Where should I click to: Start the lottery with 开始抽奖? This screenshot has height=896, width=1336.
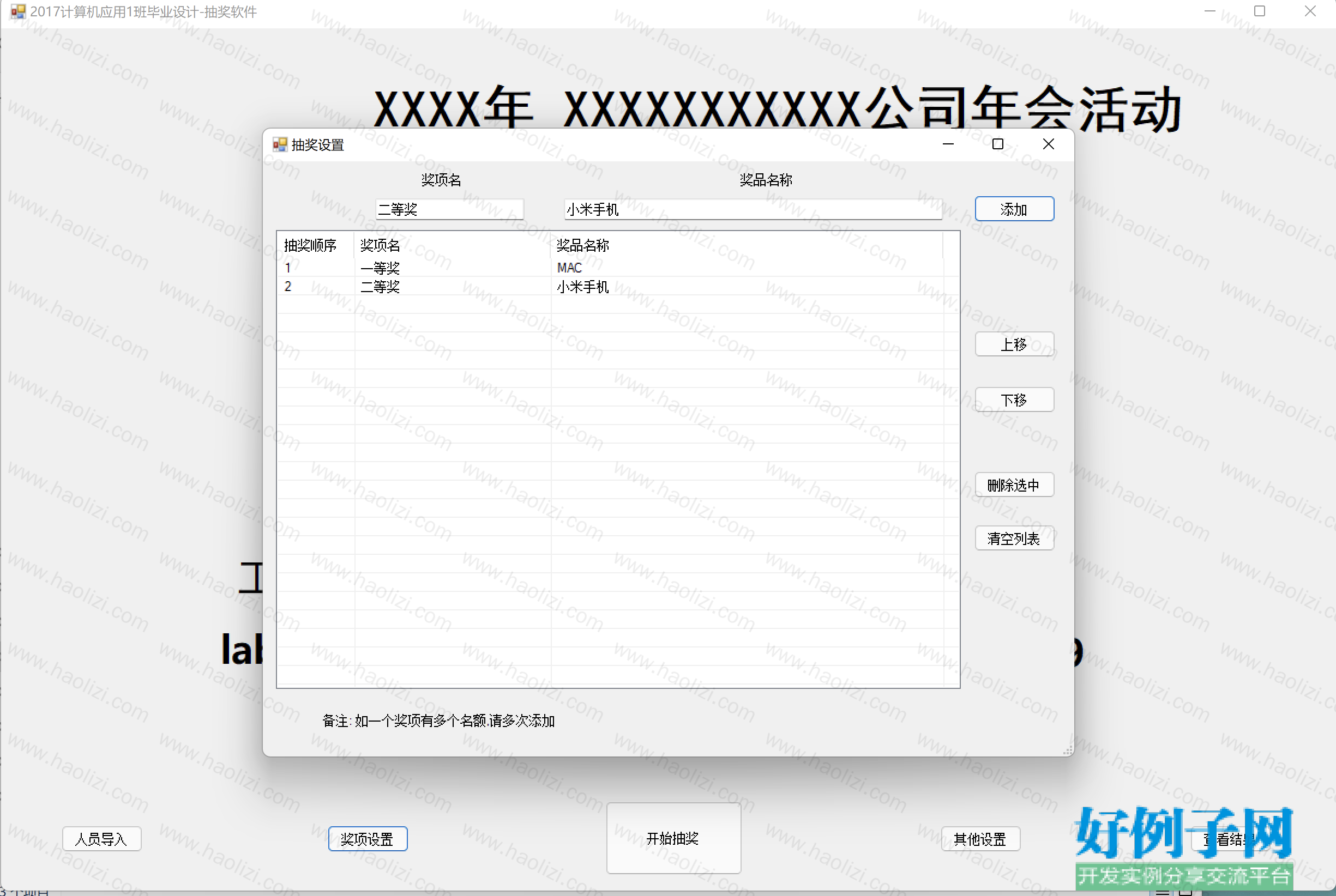point(673,838)
